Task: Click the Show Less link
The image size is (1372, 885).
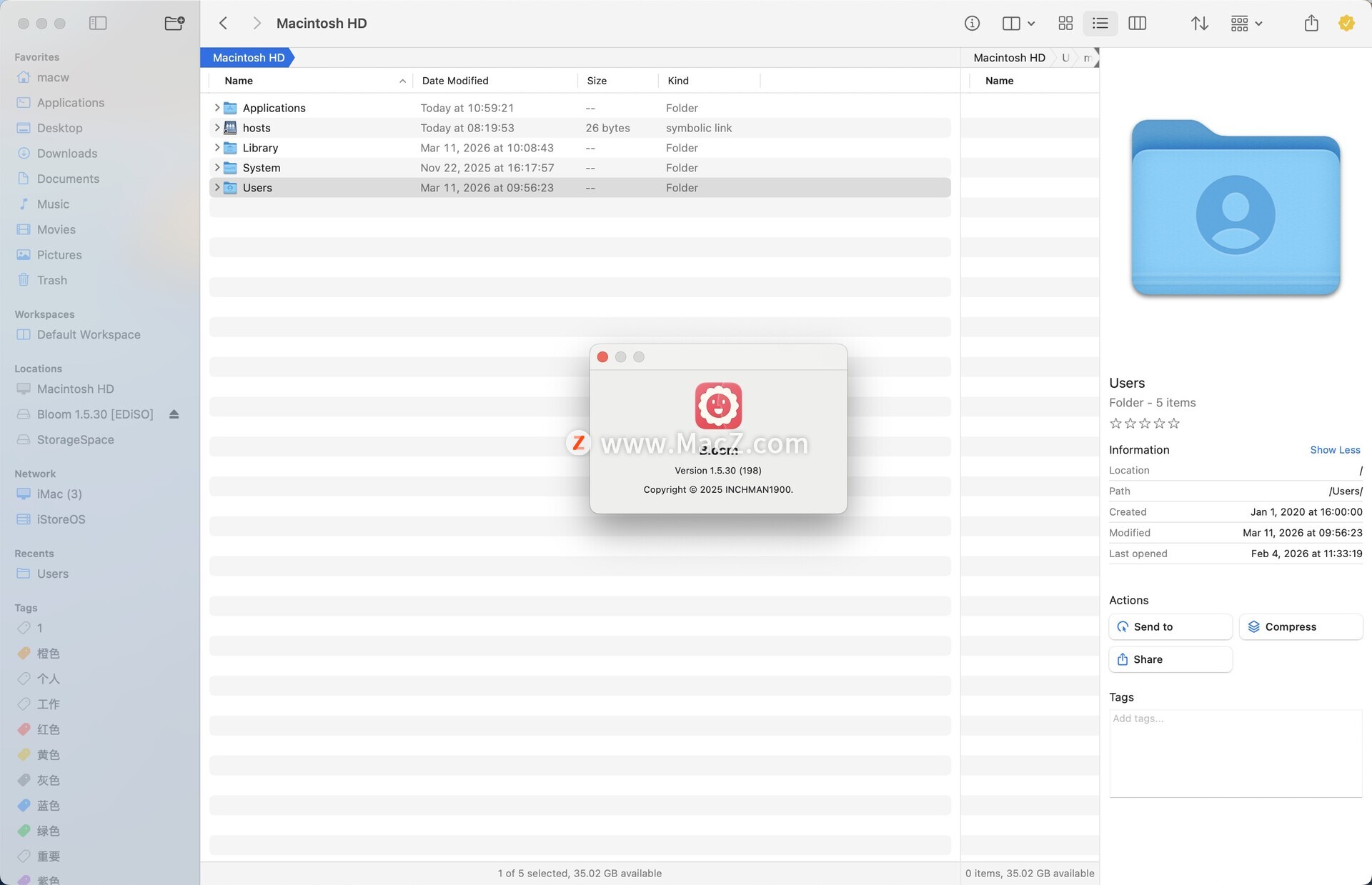Action: (x=1334, y=450)
